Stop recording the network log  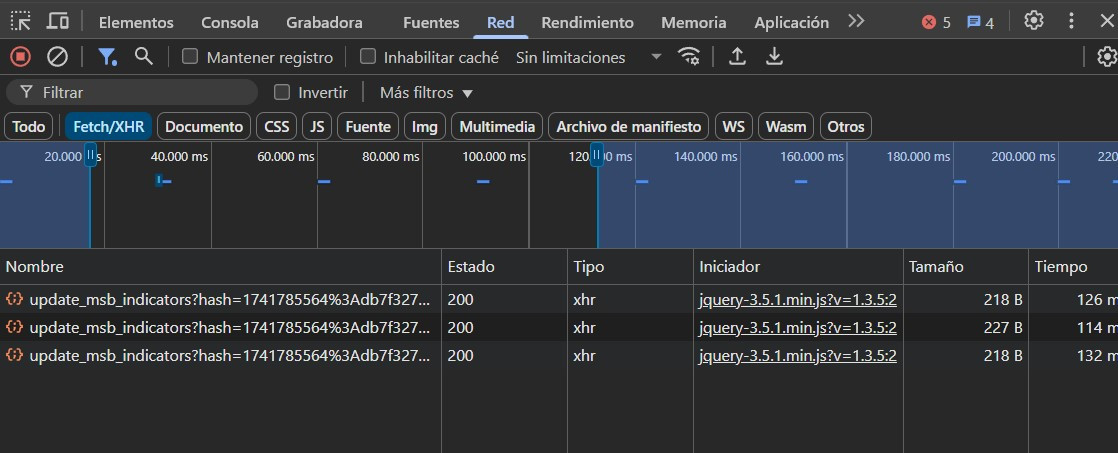pos(20,57)
